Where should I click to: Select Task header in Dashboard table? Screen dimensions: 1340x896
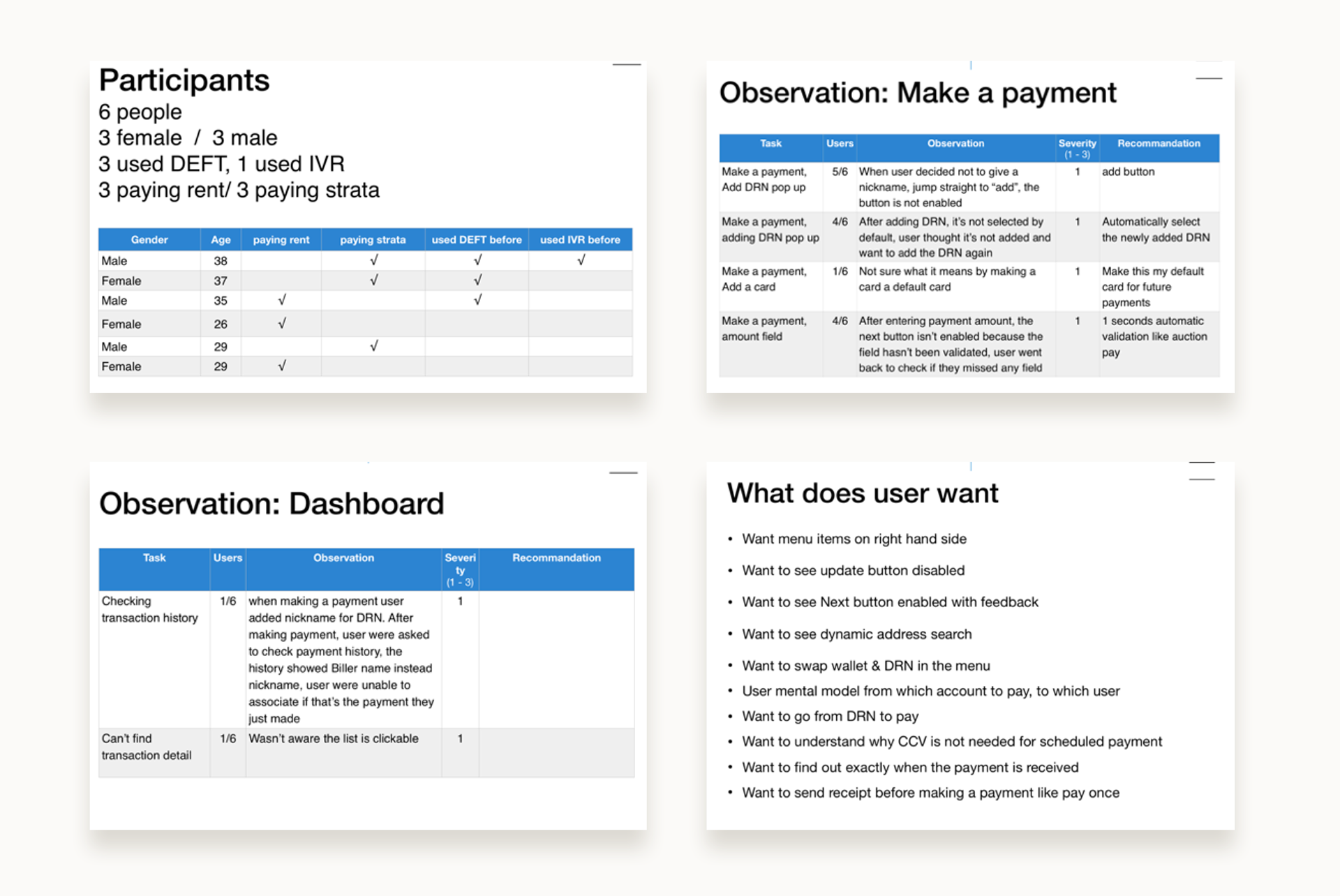(x=154, y=569)
